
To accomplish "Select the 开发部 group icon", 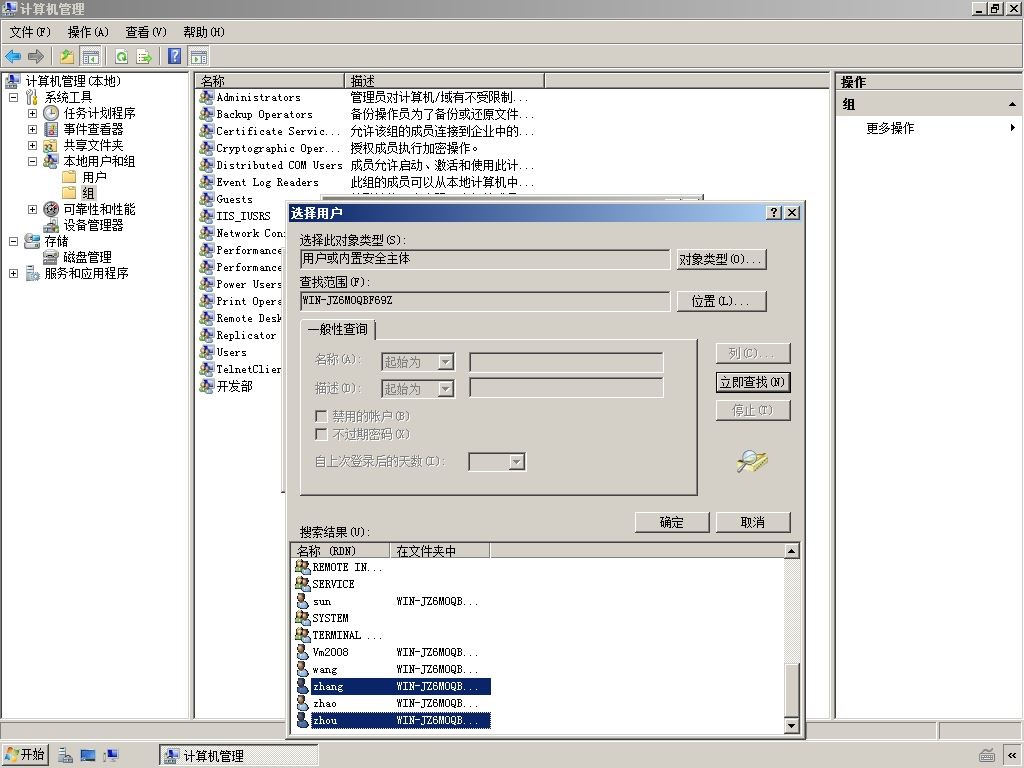I will [207, 386].
